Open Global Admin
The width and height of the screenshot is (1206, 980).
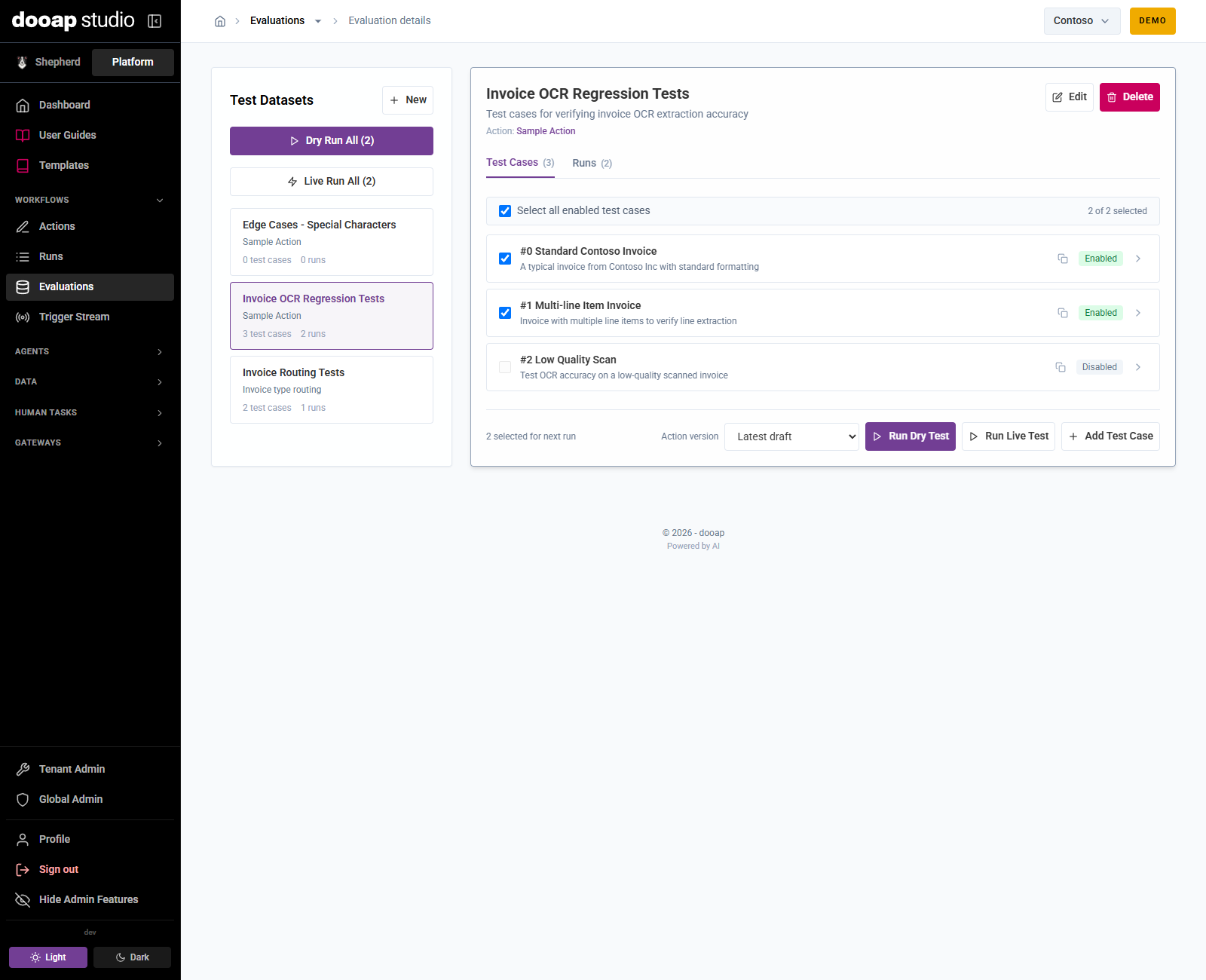[90, 799]
